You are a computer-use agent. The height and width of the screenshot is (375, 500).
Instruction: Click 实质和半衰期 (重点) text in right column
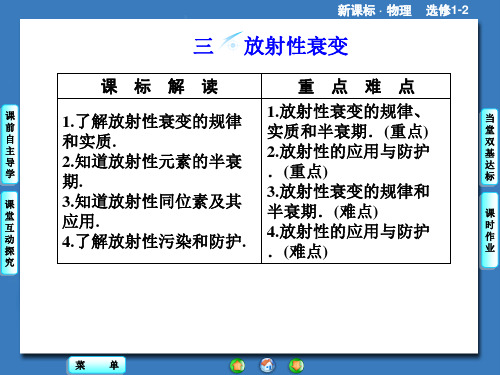coord(347,132)
